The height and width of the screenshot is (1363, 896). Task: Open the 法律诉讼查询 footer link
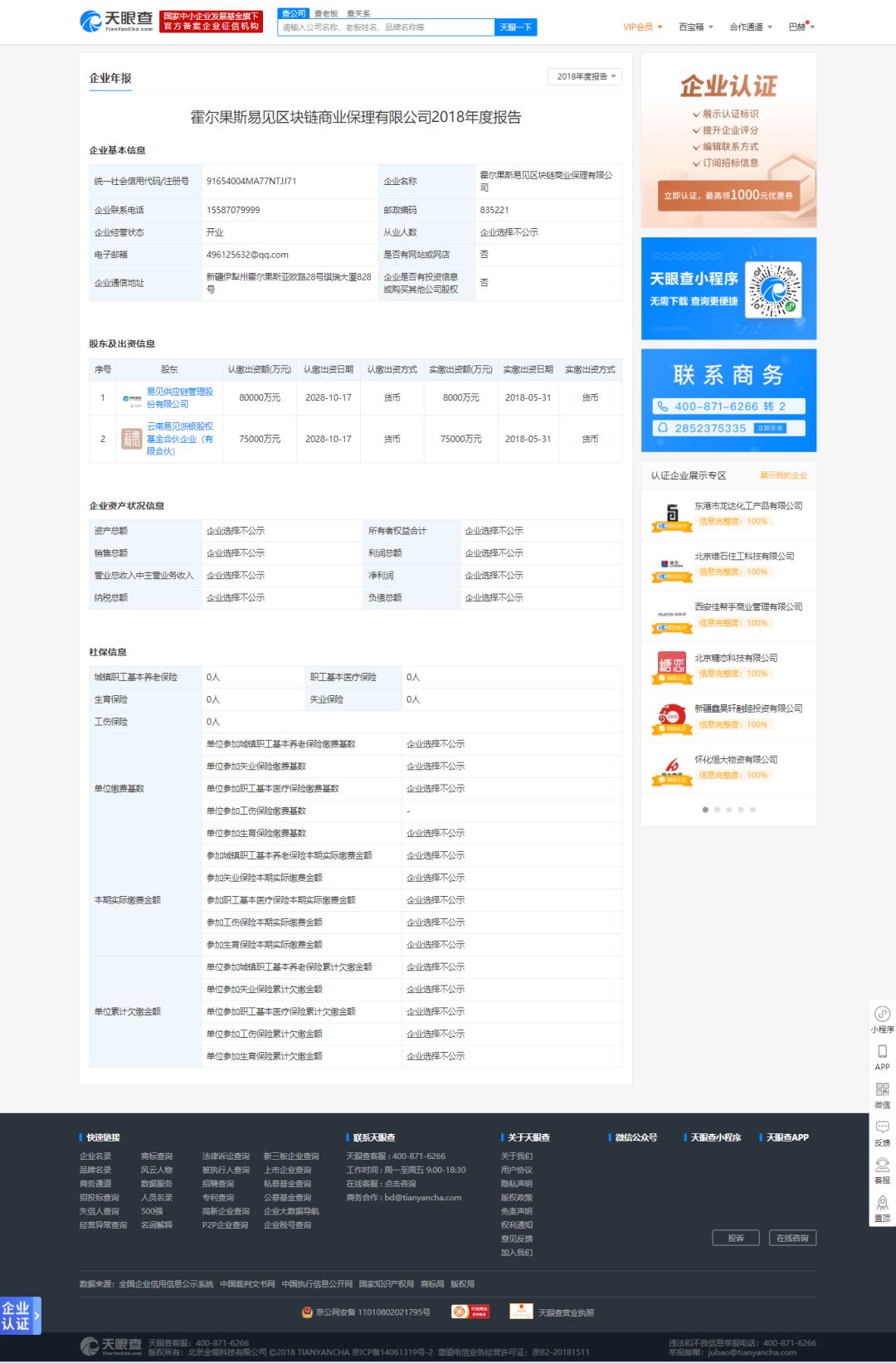(226, 1156)
